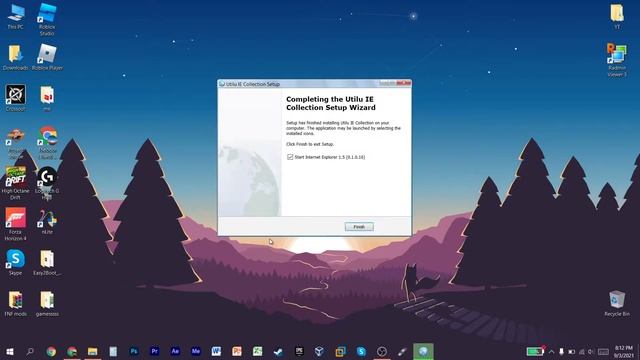The width and height of the screenshot is (640, 360).
Task: Launch Media Encoder from the taskbar
Action: (x=196, y=351)
